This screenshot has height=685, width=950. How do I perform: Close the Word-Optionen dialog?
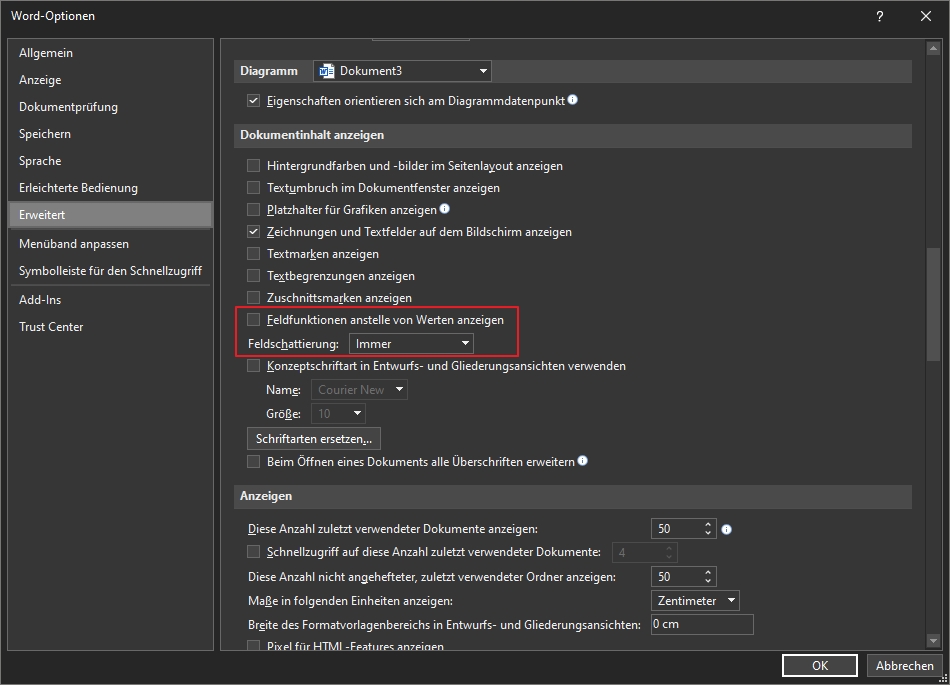pos(926,16)
